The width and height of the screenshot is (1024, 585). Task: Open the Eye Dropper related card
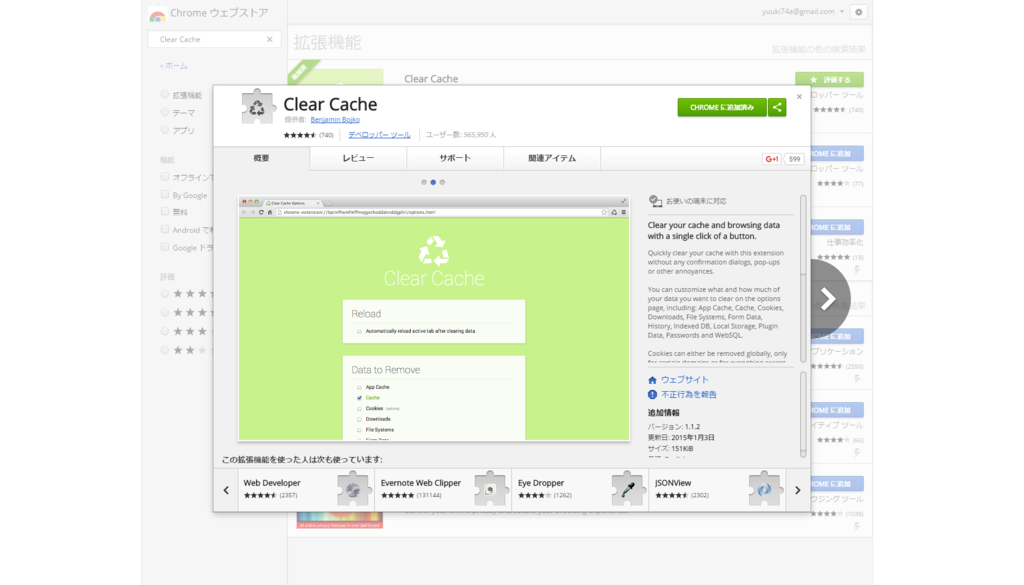pyautogui.click(x=581, y=490)
